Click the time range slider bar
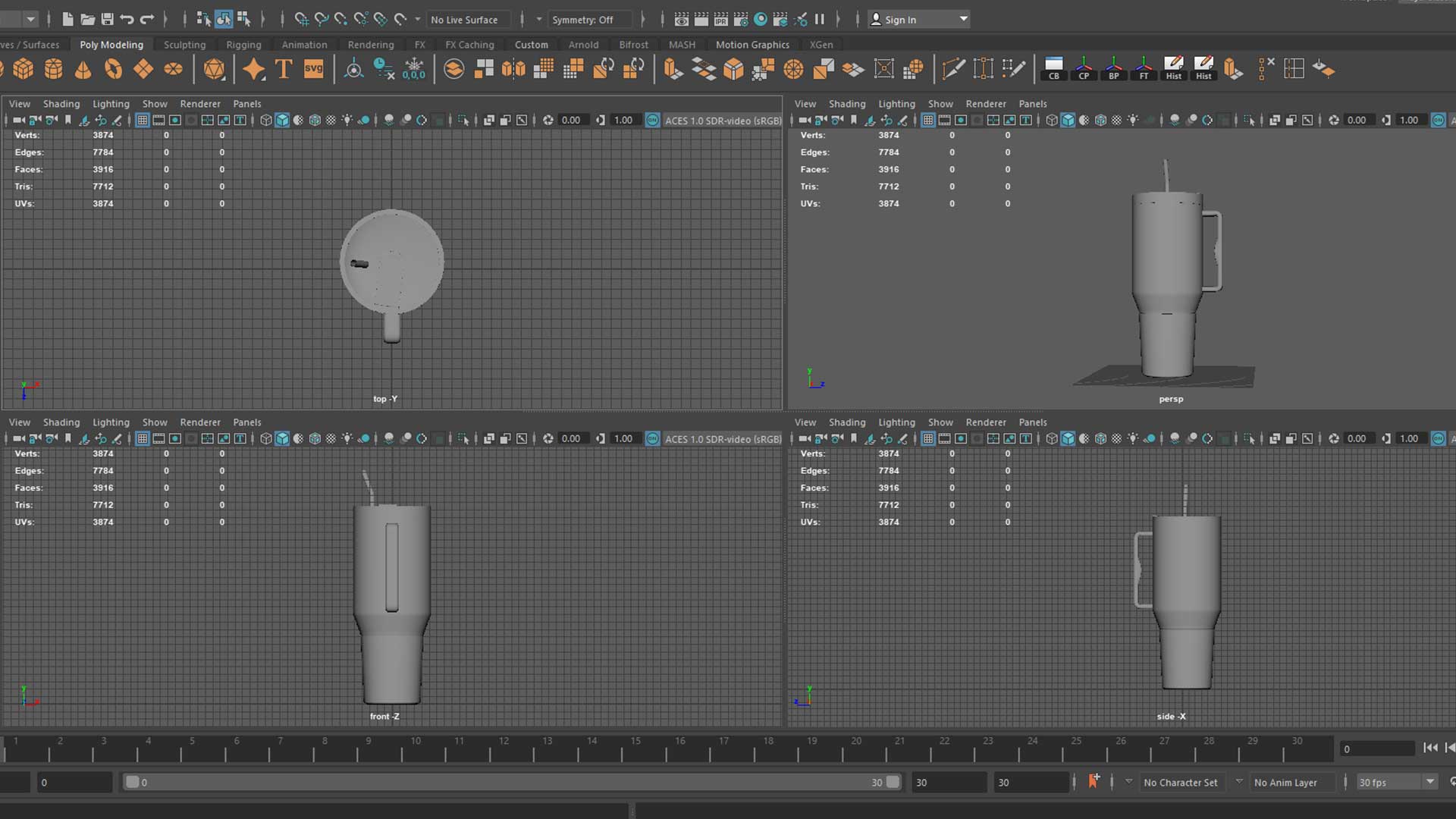 (512, 782)
